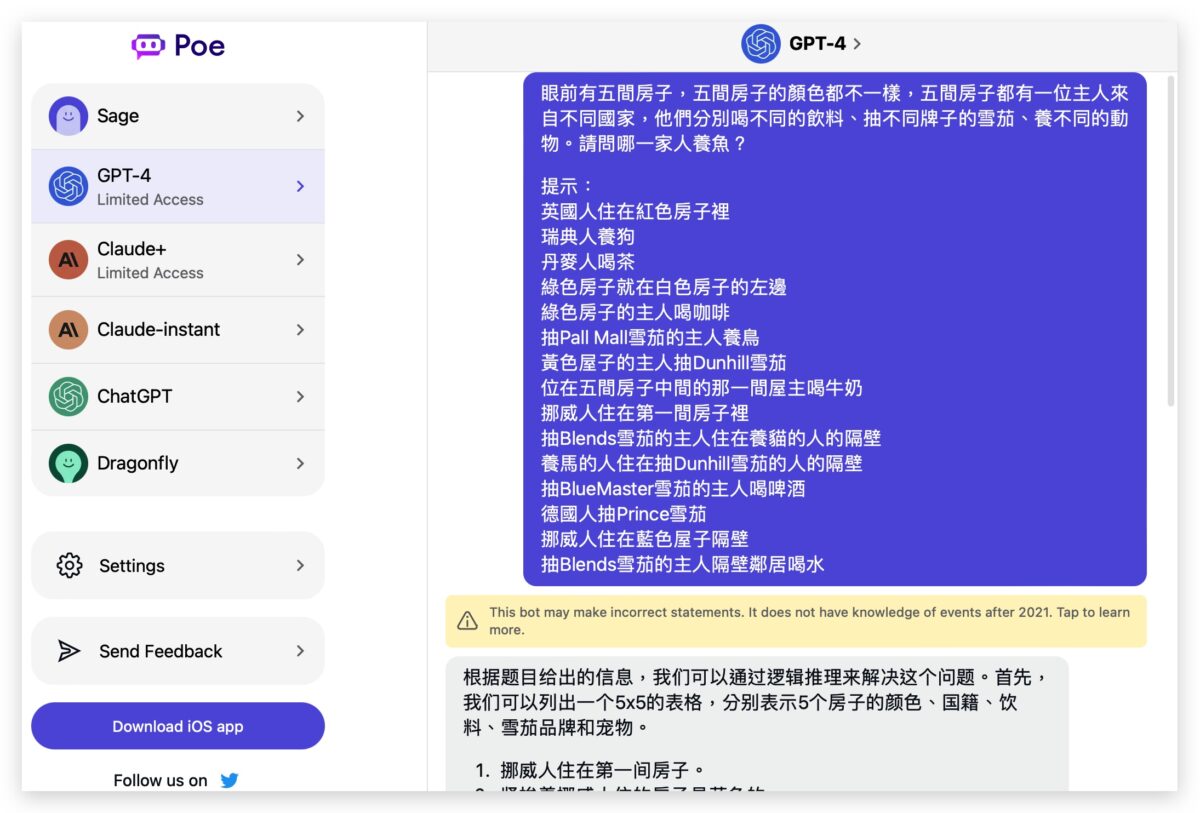This screenshot has width=1200, height=813.
Task: Click the hint line '瑞典人養狗'
Action: [588, 237]
